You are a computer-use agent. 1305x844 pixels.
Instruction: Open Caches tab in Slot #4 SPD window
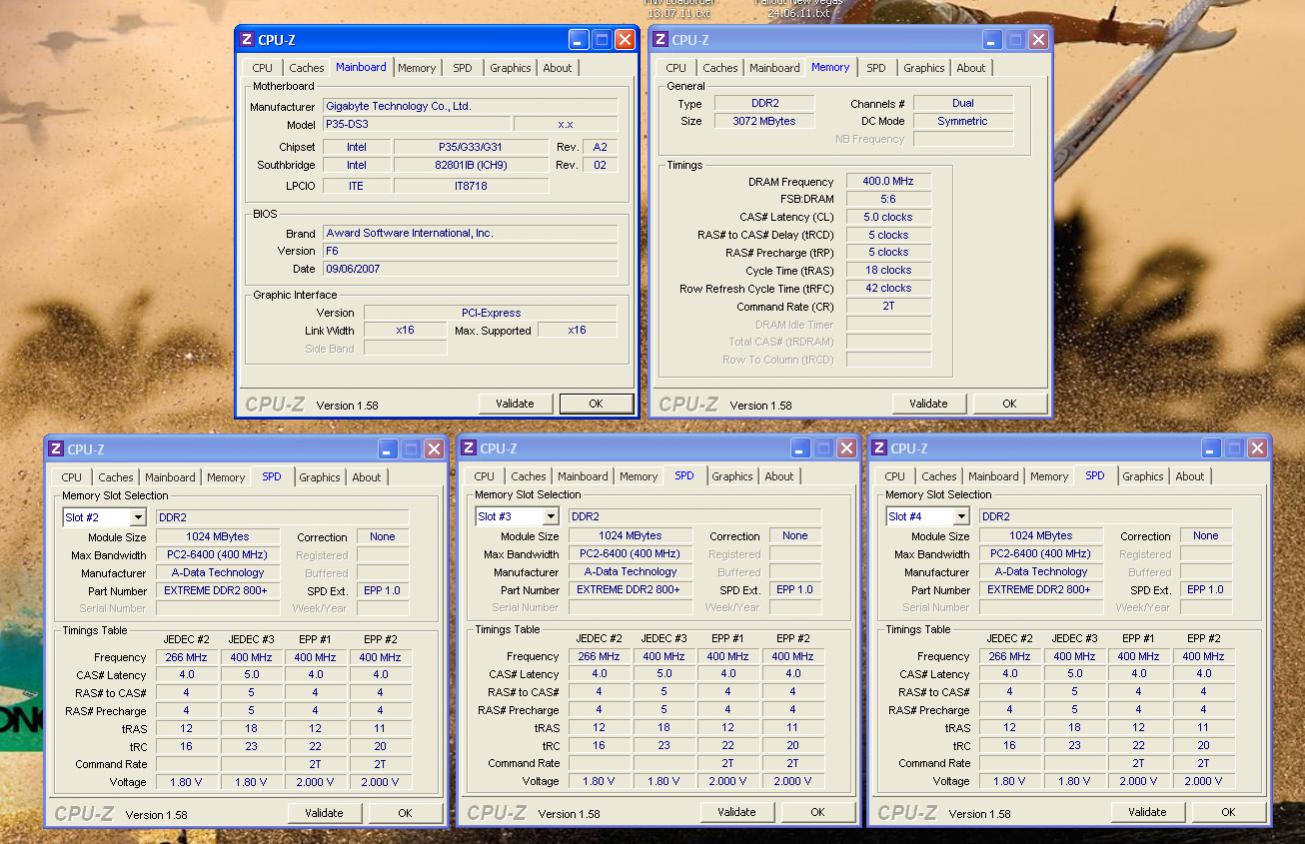[939, 477]
